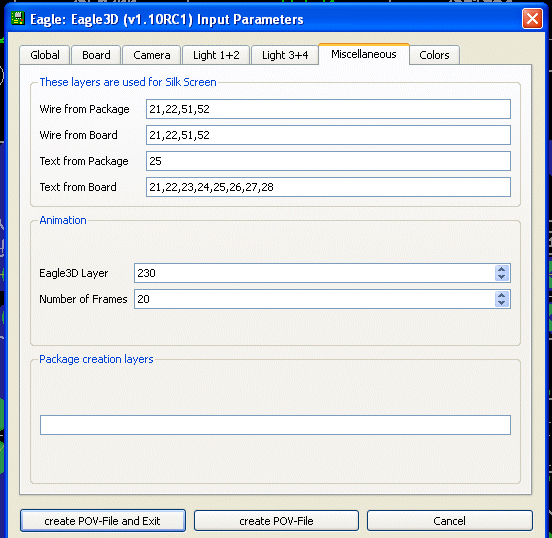Viewport: 552px width, 538px height.
Task: Increase the Number of Frames
Action: pos(502,295)
